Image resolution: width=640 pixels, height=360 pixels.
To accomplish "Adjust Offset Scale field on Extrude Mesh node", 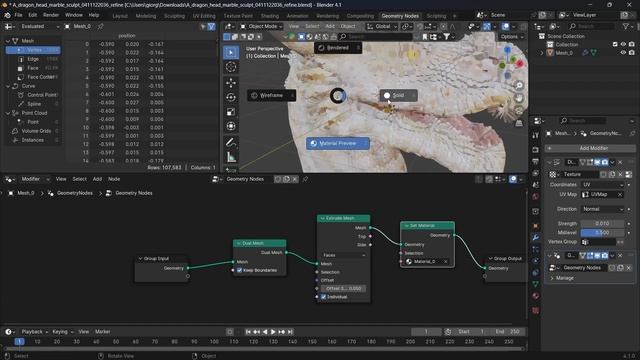I will (x=343, y=289).
